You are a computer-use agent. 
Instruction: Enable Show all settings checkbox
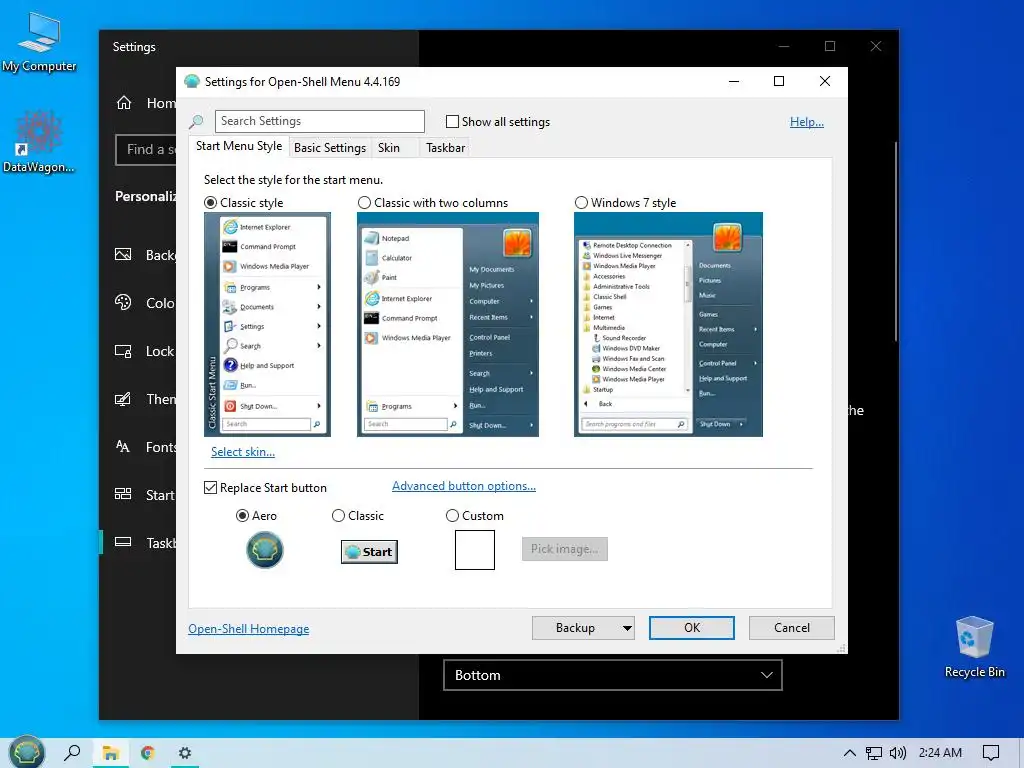[x=452, y=121]
